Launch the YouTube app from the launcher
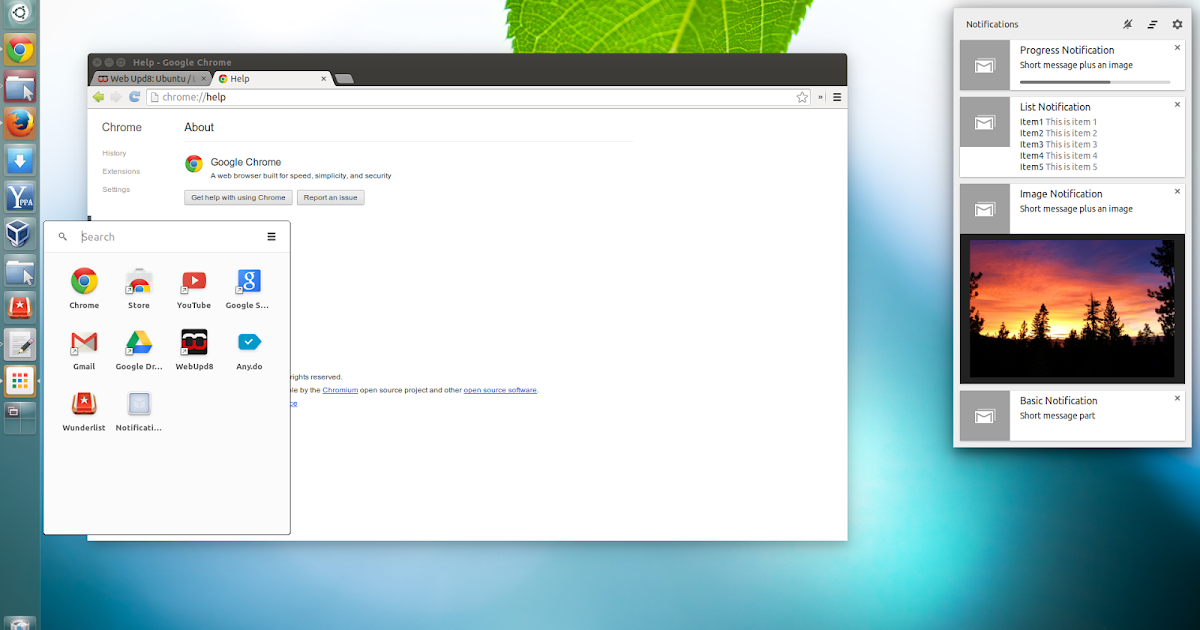 [x=193, y=282]
